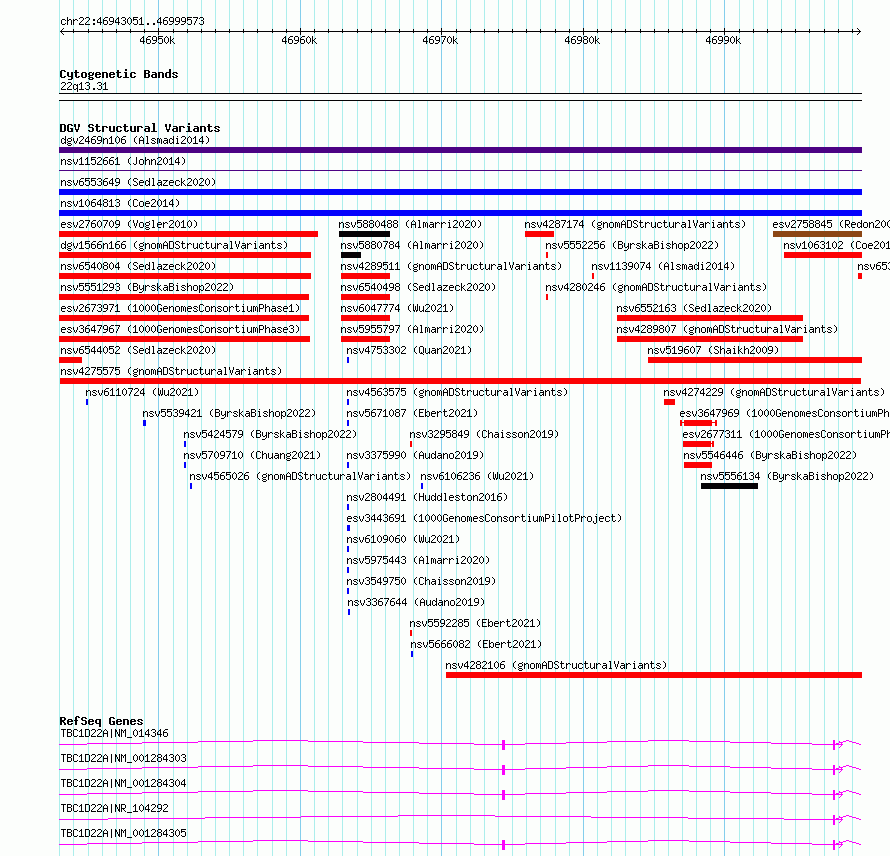Open nsv6553649 (Sedlazeck2020) variant details
The width and height of the screenshot is (890, 856).
coord(138,182)
